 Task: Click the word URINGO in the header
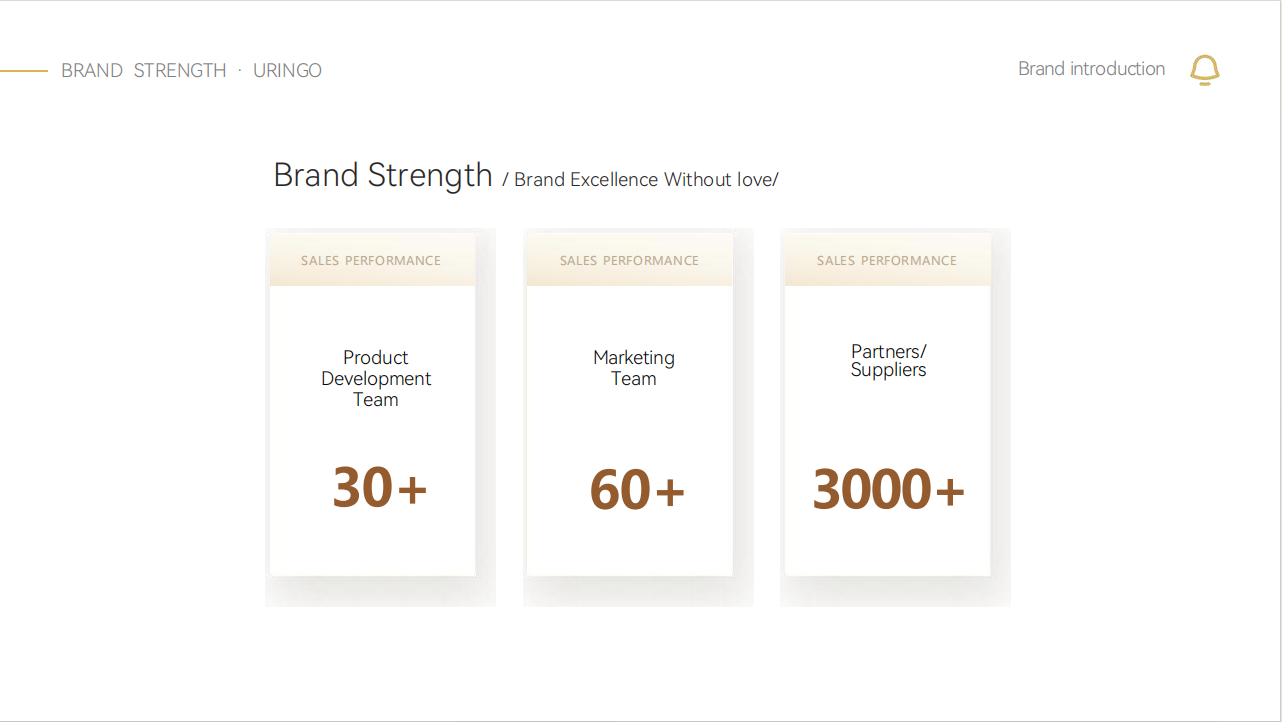(287, 71)
